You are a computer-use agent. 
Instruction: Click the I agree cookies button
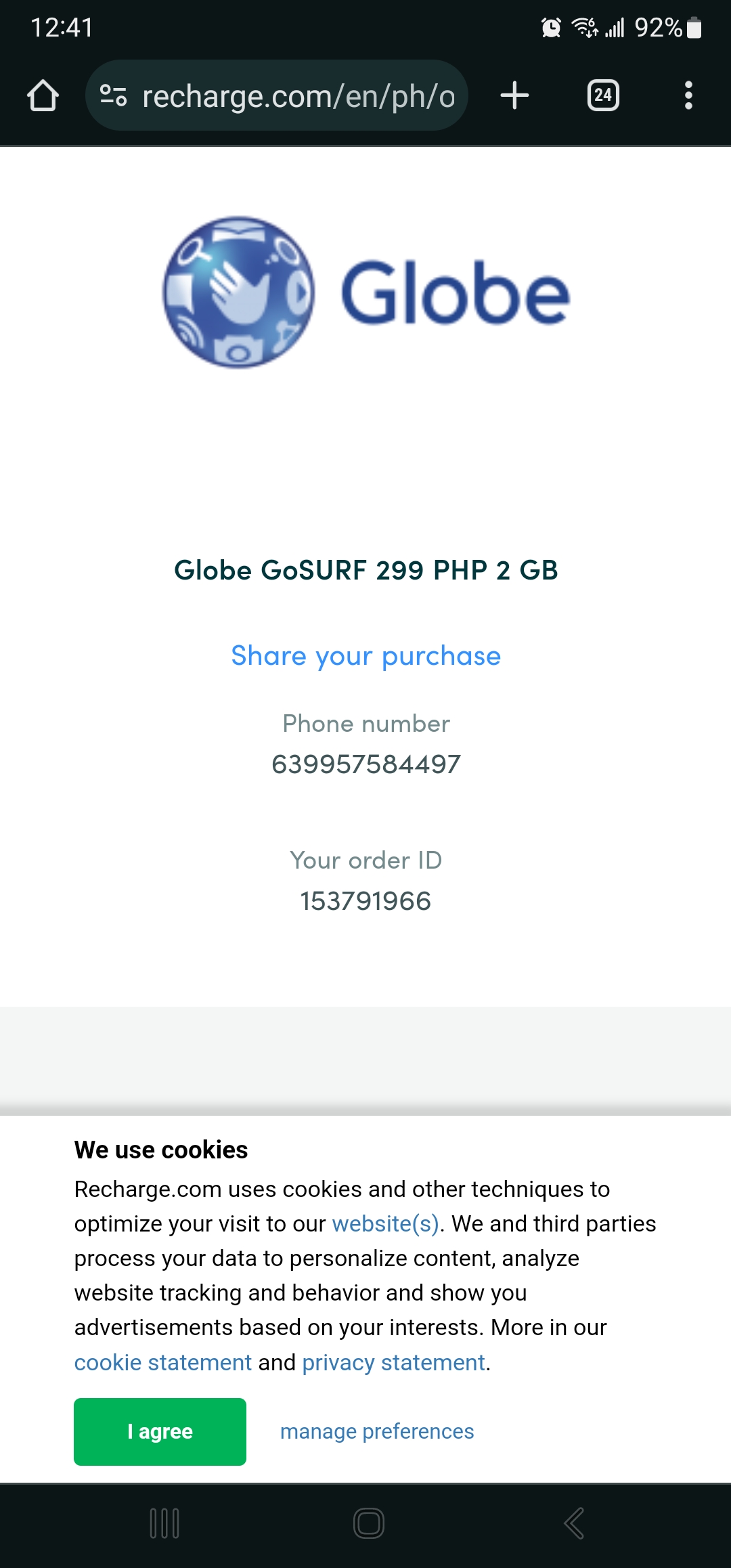pos(160,1432)
